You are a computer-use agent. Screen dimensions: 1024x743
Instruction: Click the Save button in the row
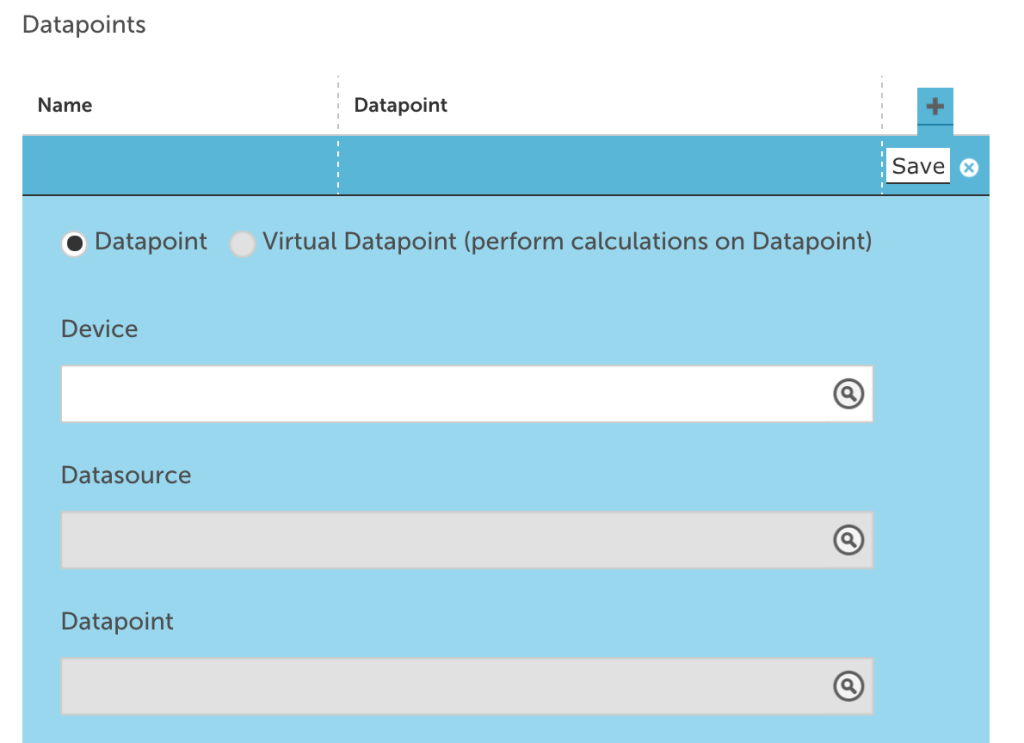click(918, 166)
